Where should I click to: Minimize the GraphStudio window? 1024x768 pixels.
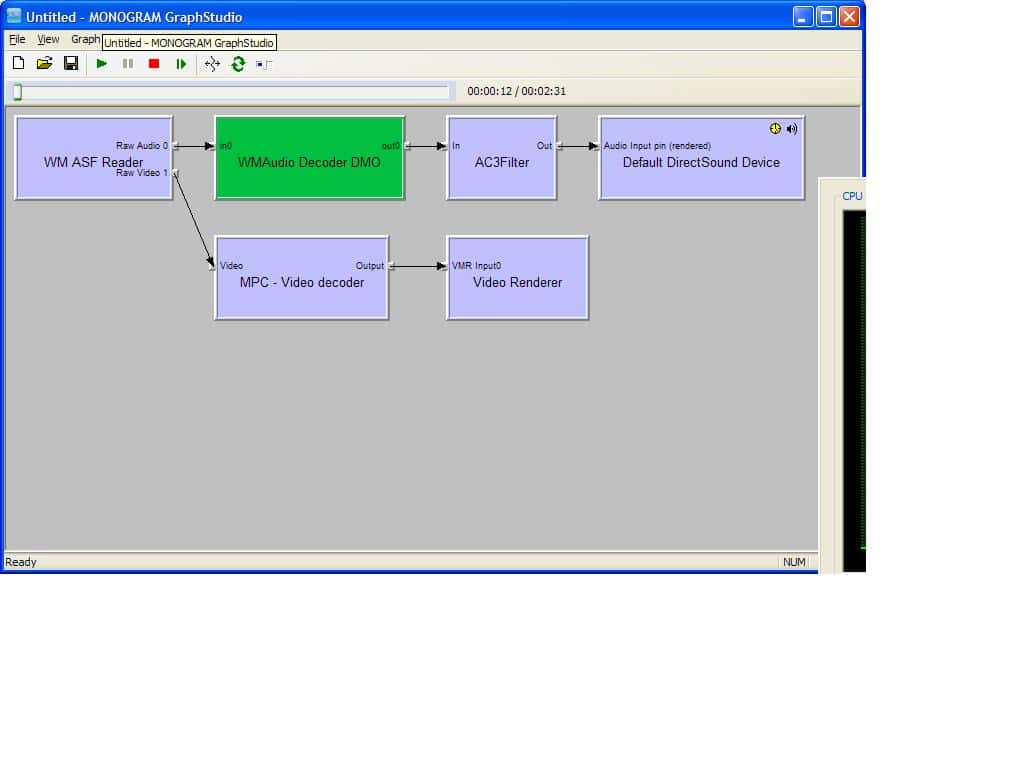803,16
